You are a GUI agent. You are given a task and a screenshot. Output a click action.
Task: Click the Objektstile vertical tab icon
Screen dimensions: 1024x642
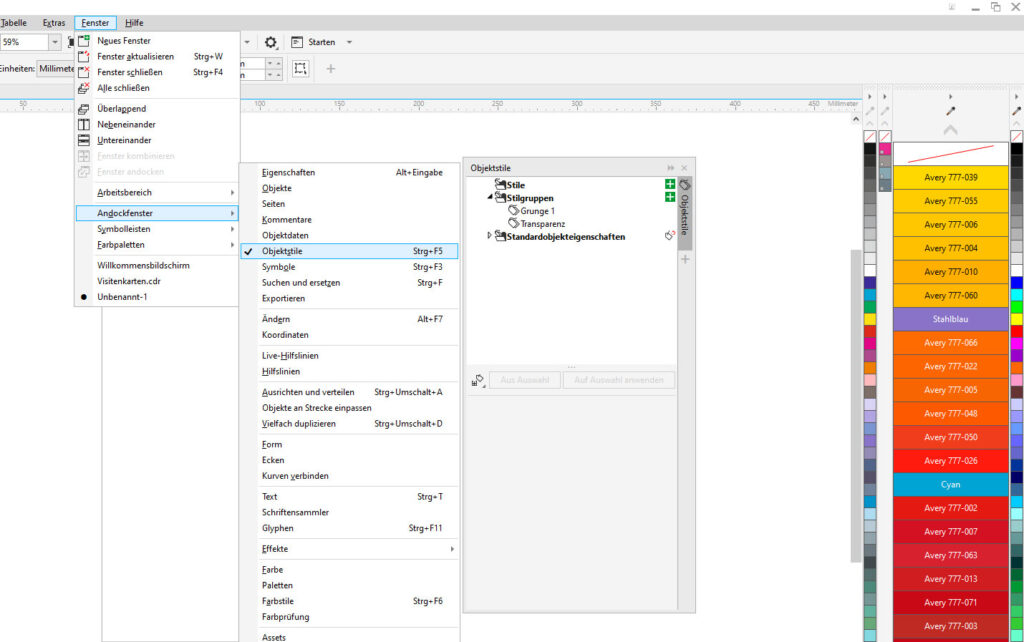(684, 185)
